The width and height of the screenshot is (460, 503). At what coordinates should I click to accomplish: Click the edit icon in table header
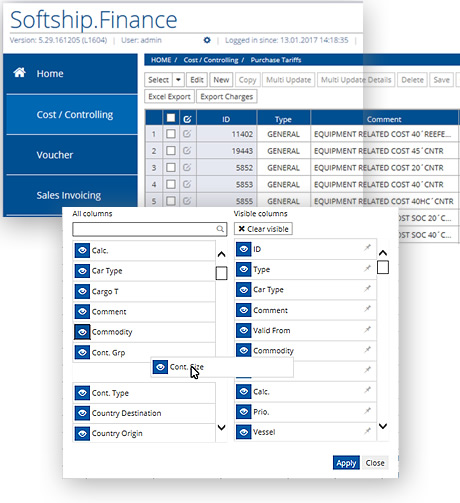[187, 119]
